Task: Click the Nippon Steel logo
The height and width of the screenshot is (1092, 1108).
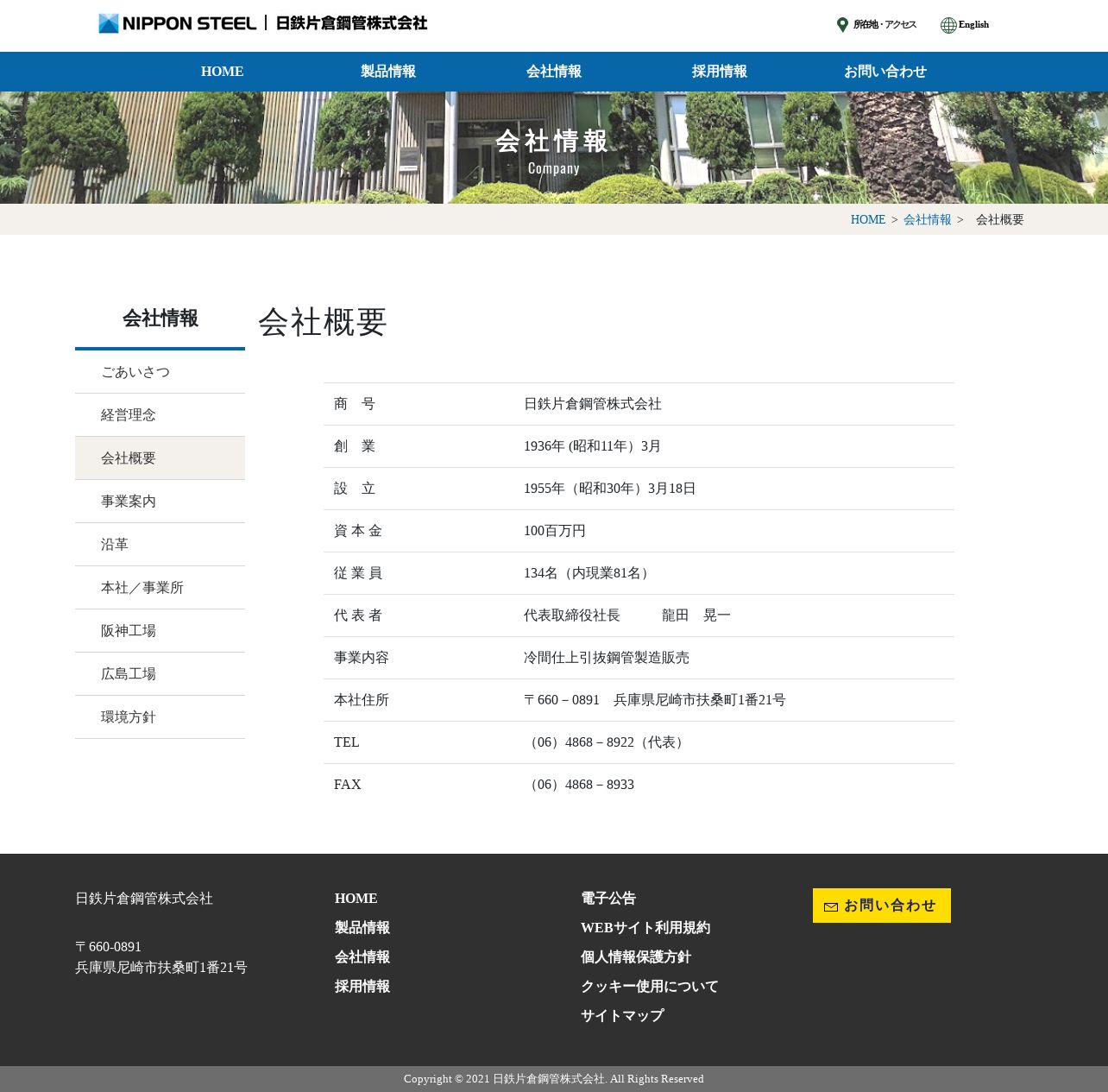Action: point(177,23)
